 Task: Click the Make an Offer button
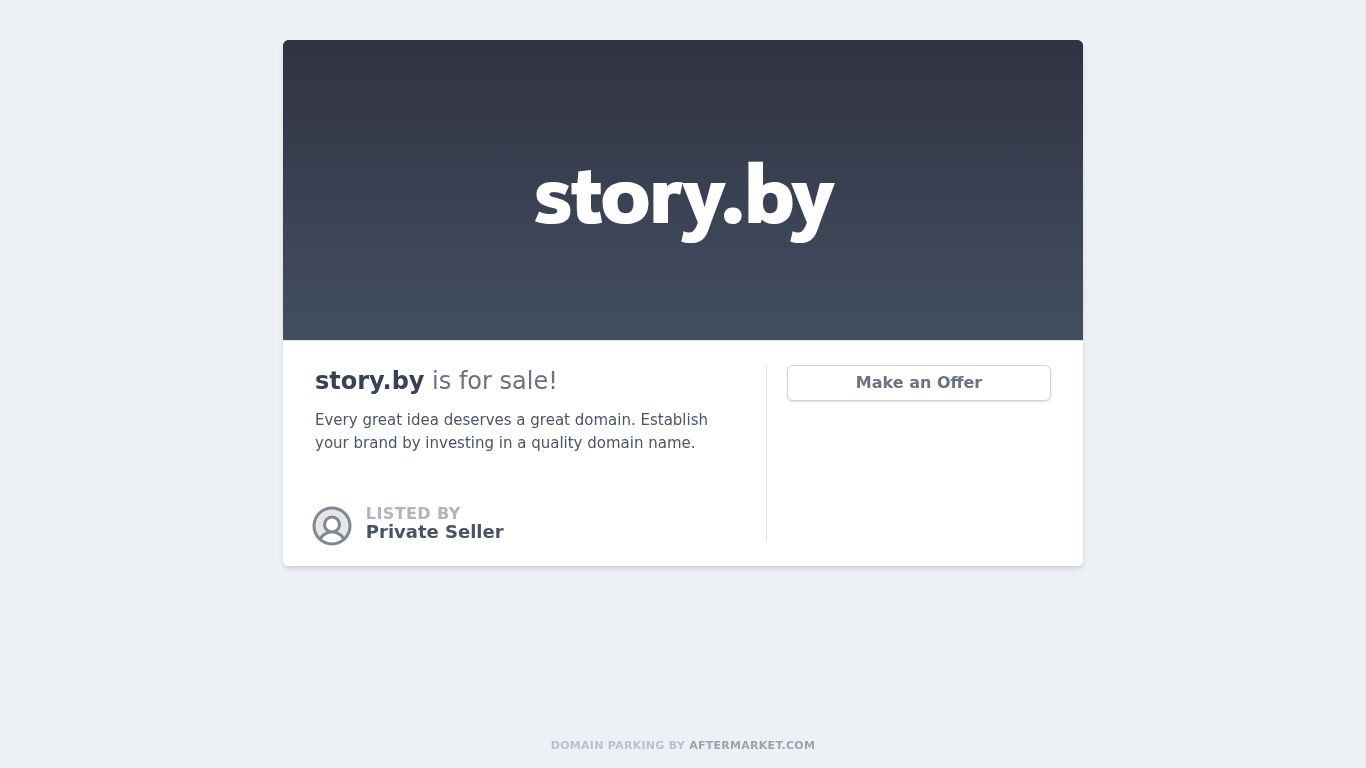tap(918, 383)
